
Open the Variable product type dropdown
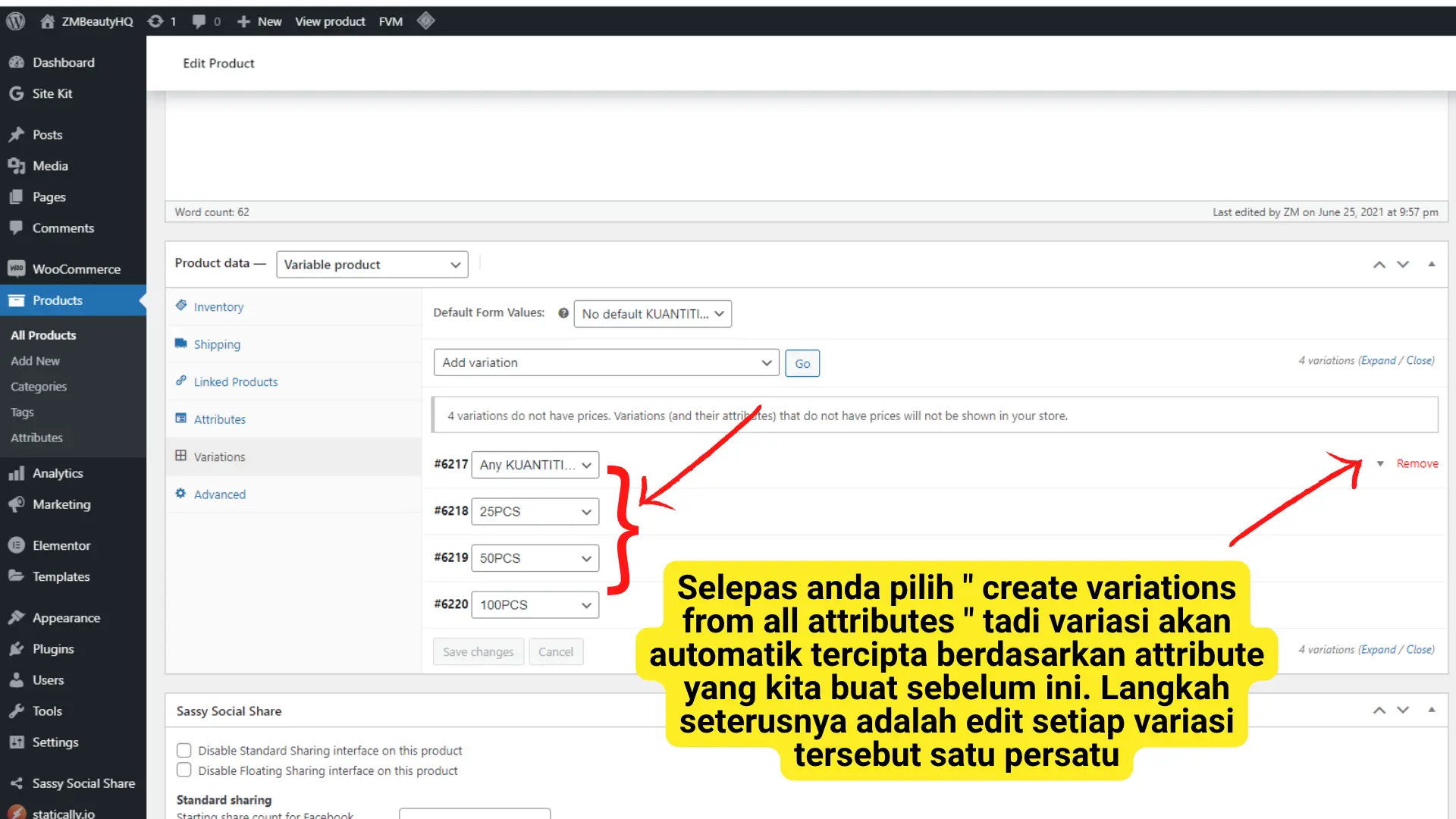coord(372,265)
